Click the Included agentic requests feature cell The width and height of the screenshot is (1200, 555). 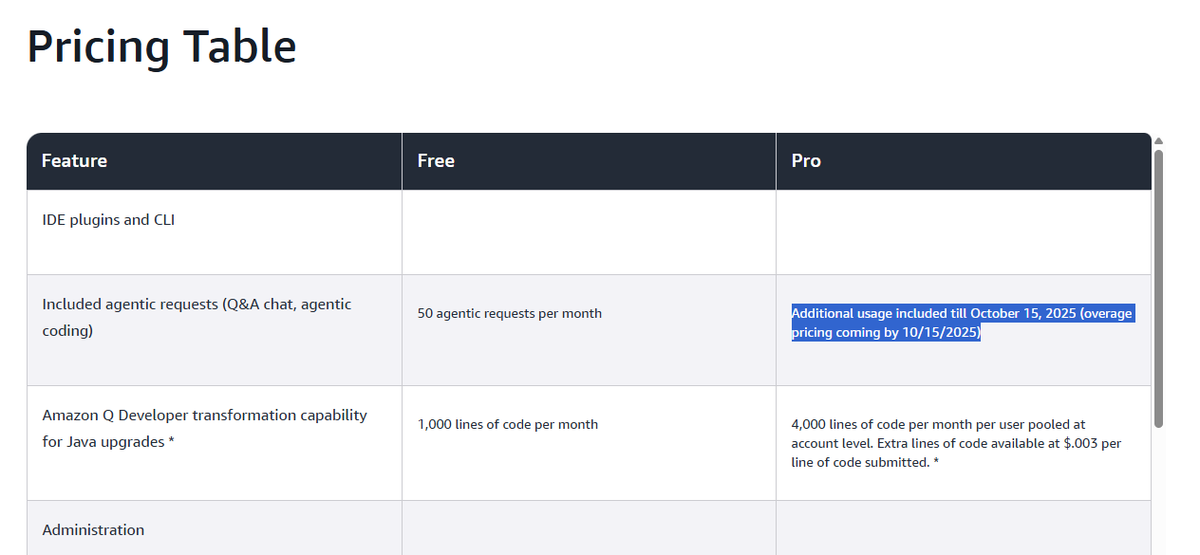coord(214,330)
